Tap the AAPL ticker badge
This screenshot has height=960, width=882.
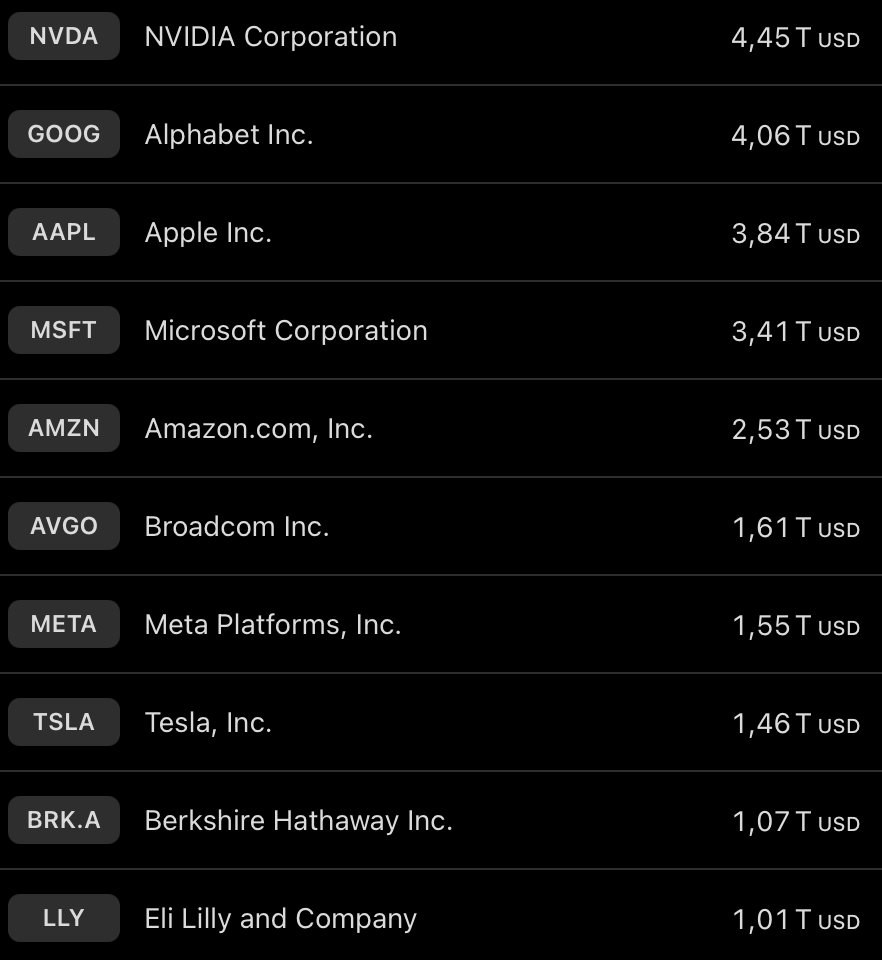coord(64,233)
